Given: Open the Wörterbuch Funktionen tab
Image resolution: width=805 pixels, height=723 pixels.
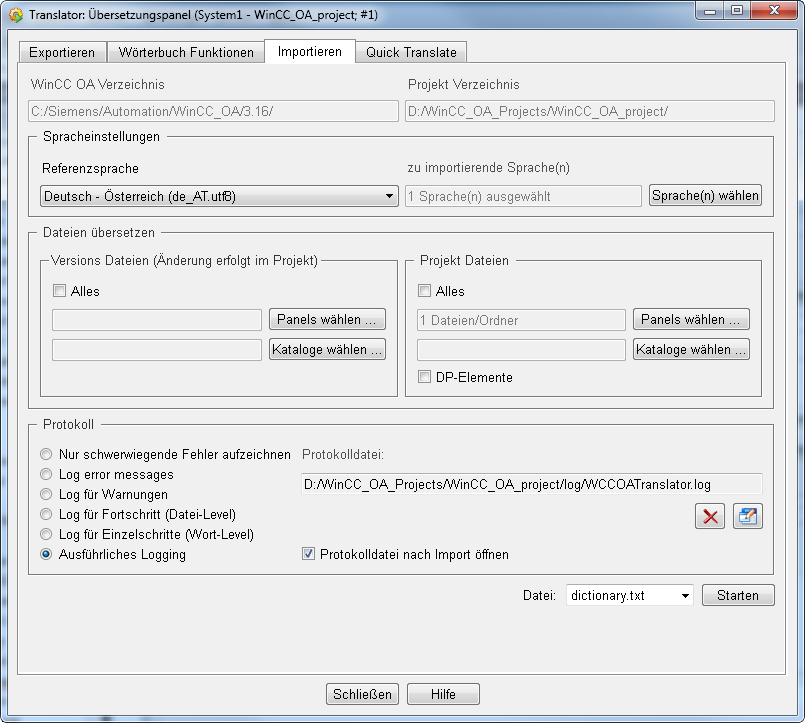Looking at the screenshot, I should coord(186,52).
